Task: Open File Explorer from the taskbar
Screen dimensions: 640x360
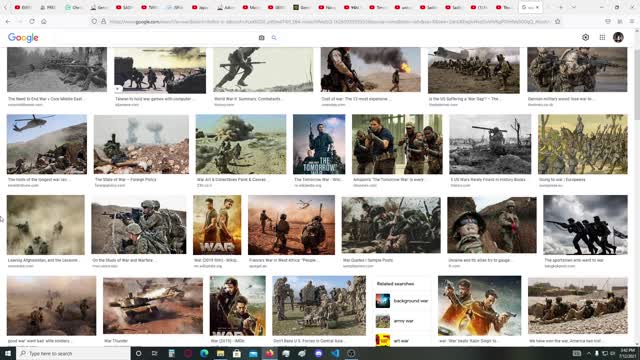Action: click(x=220, y=353)
